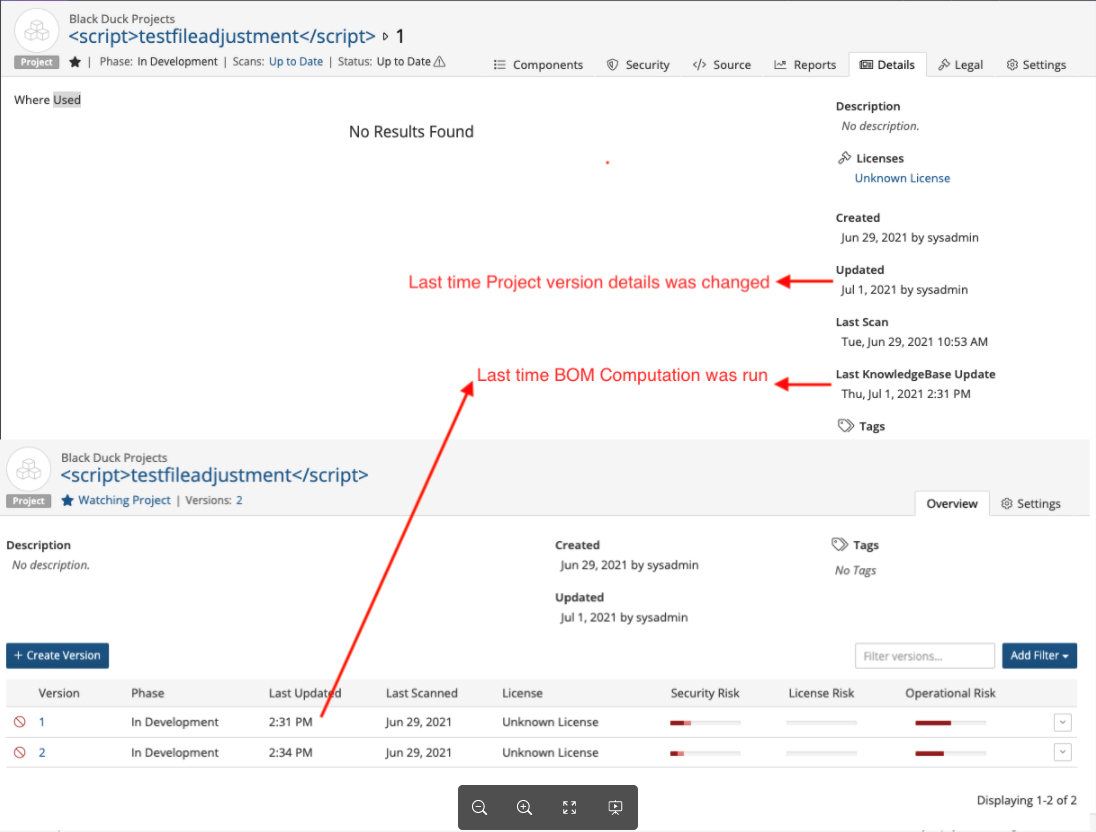Click the zoom out magnifier icon
The height and width of the screenshot is (832, 1096).
[480, 808]
